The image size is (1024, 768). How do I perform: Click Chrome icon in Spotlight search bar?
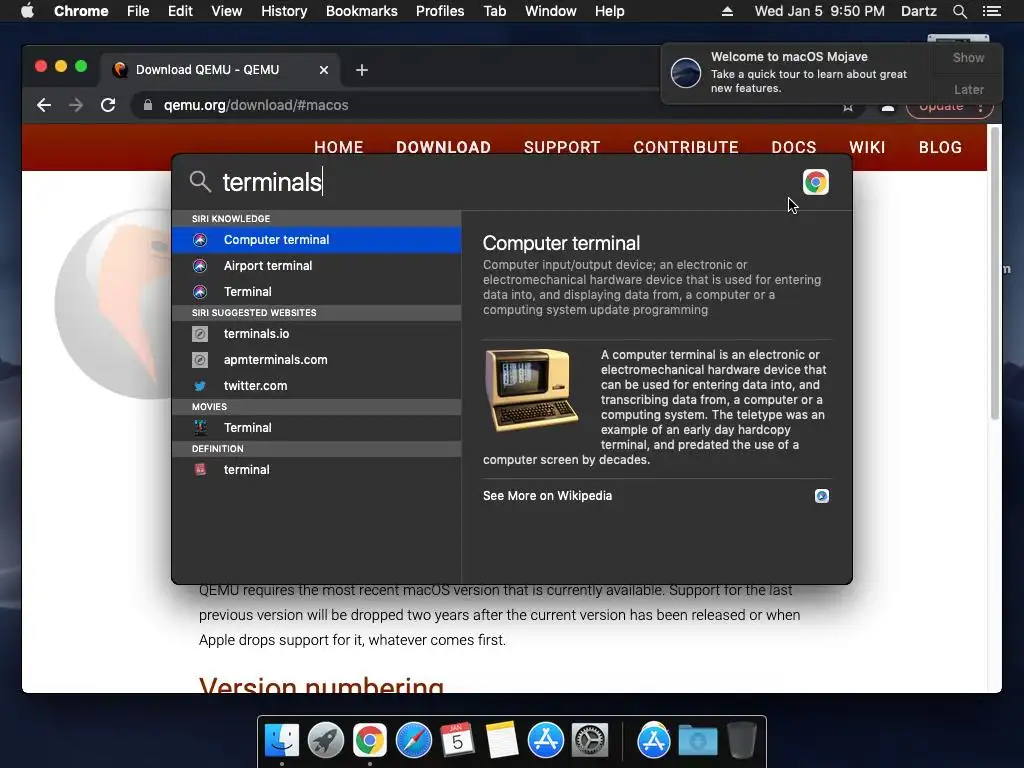pos(816,182)
